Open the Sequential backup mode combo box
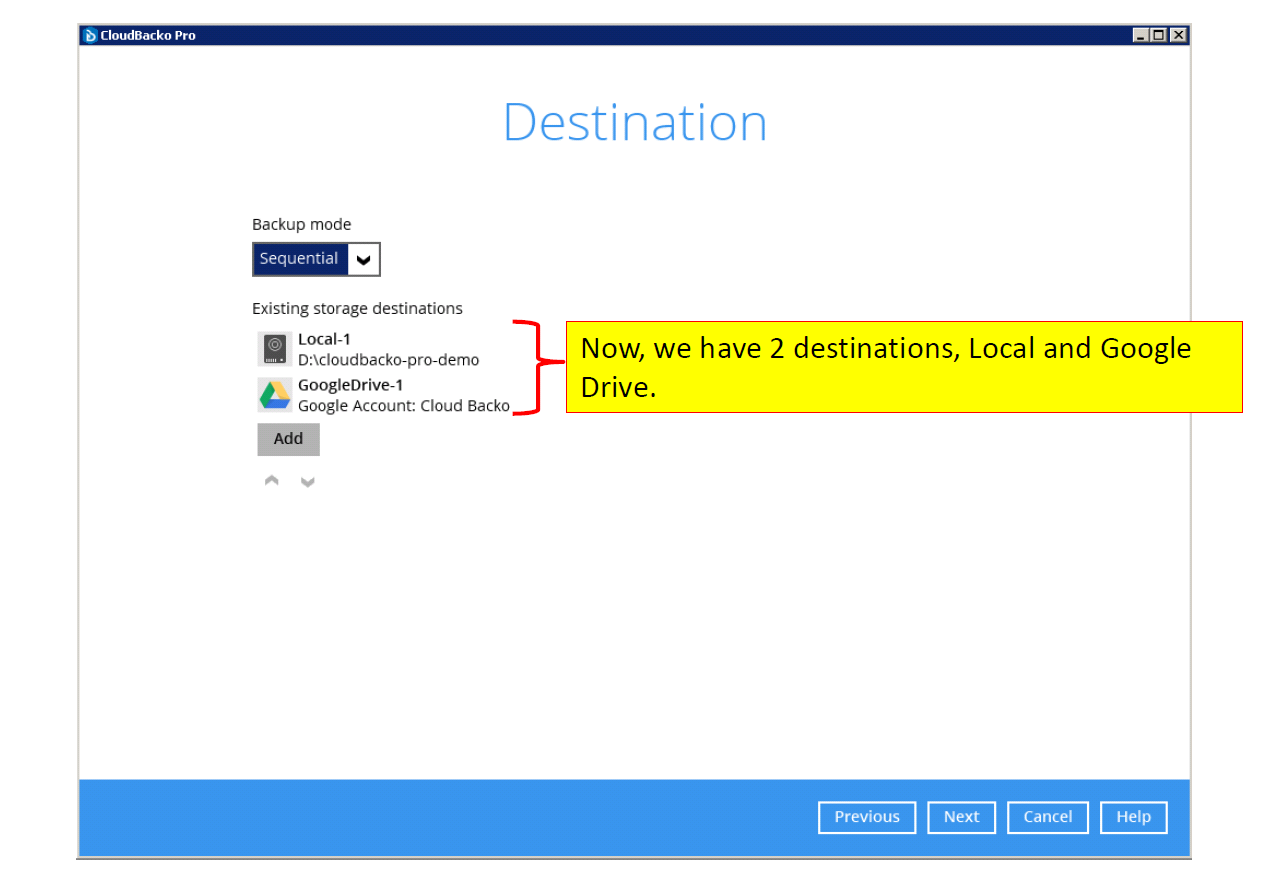This screenshot has width=1268, height=888. point(300,259)
